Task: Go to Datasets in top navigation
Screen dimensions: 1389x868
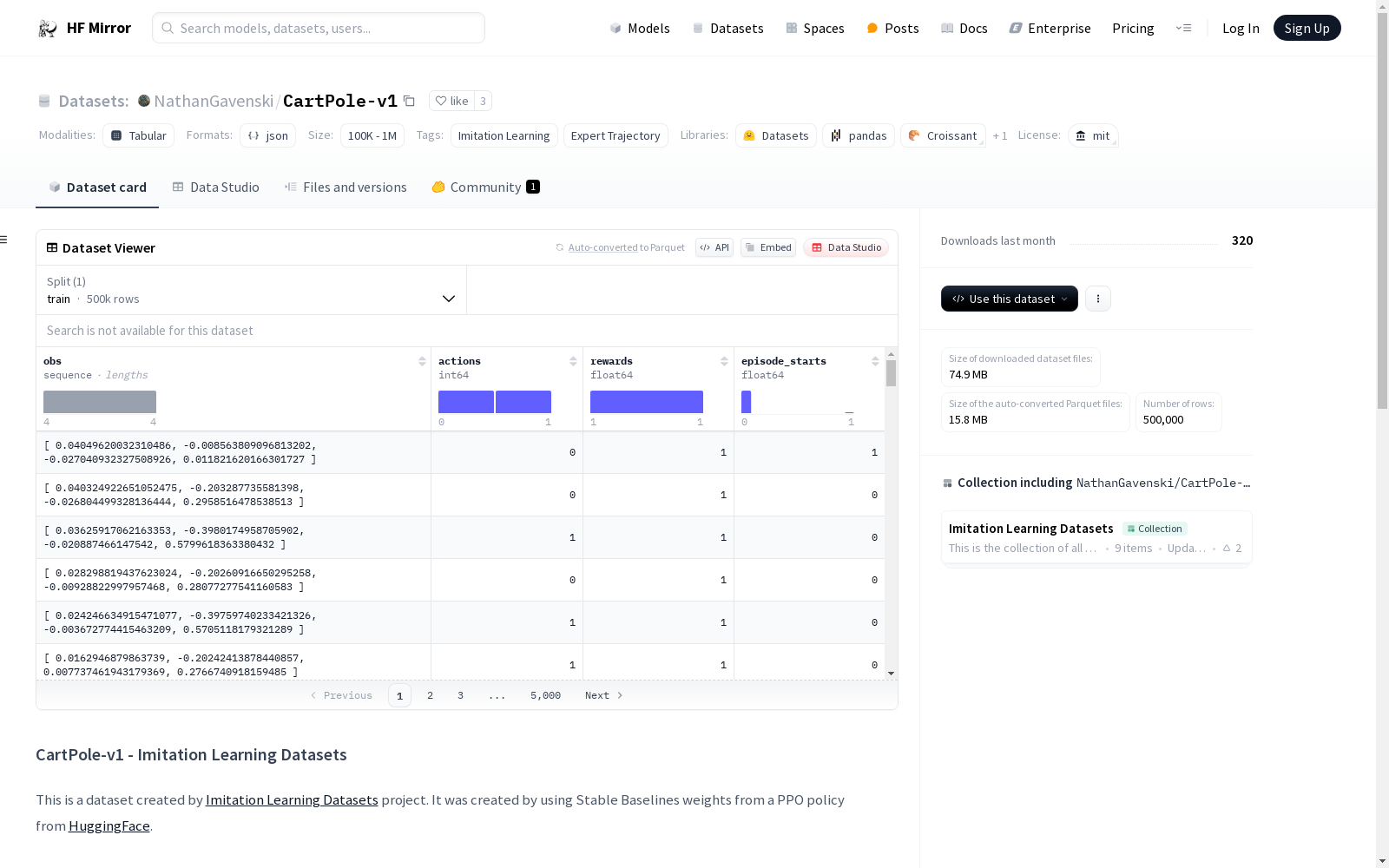Action: tap(727, 29)
